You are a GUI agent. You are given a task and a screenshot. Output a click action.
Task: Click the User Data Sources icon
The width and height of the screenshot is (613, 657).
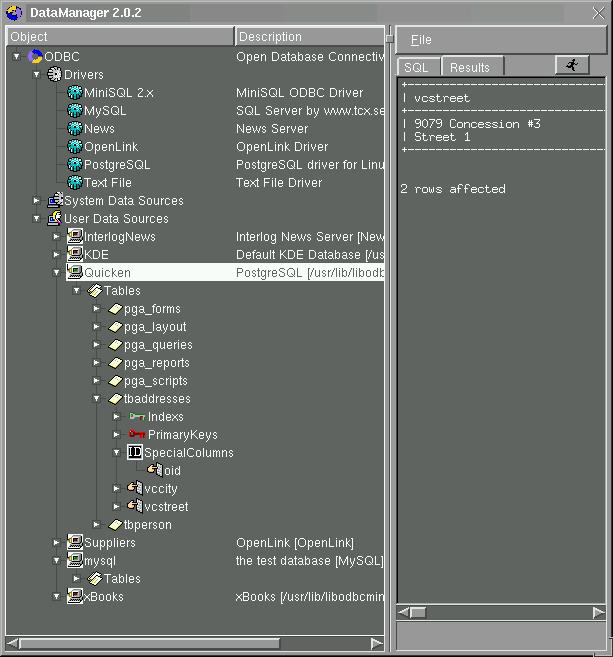tap(54, 218)
